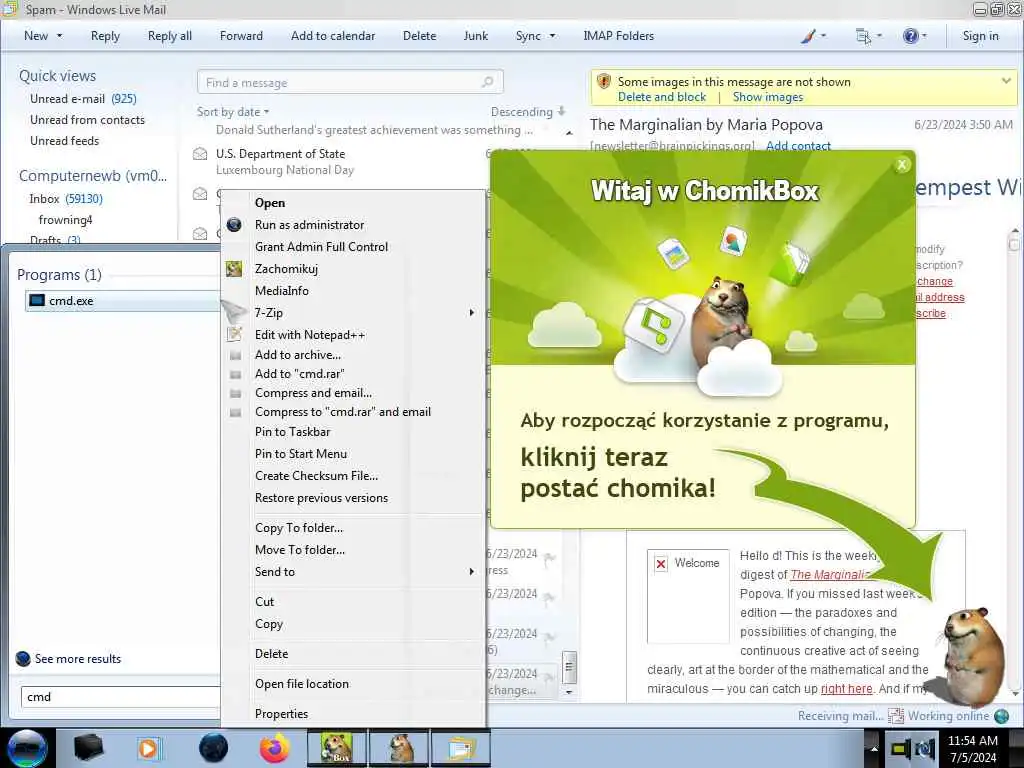Screen dimensions: 1024x768
Task: Click the hamster taskbar button next to ChomikBox
Action: pyautogui.click(x=399, y=748)
